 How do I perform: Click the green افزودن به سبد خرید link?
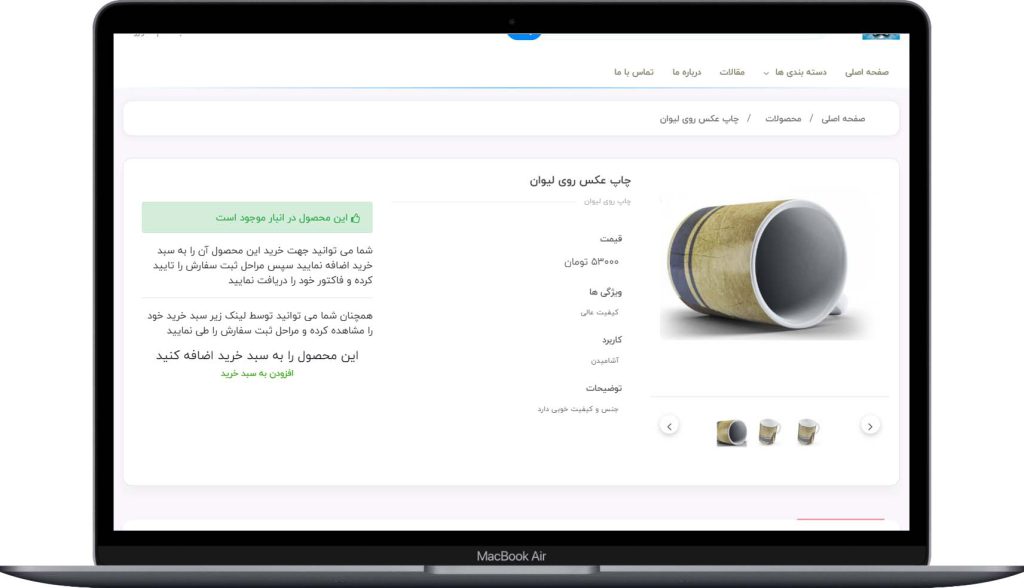(257, 373)
